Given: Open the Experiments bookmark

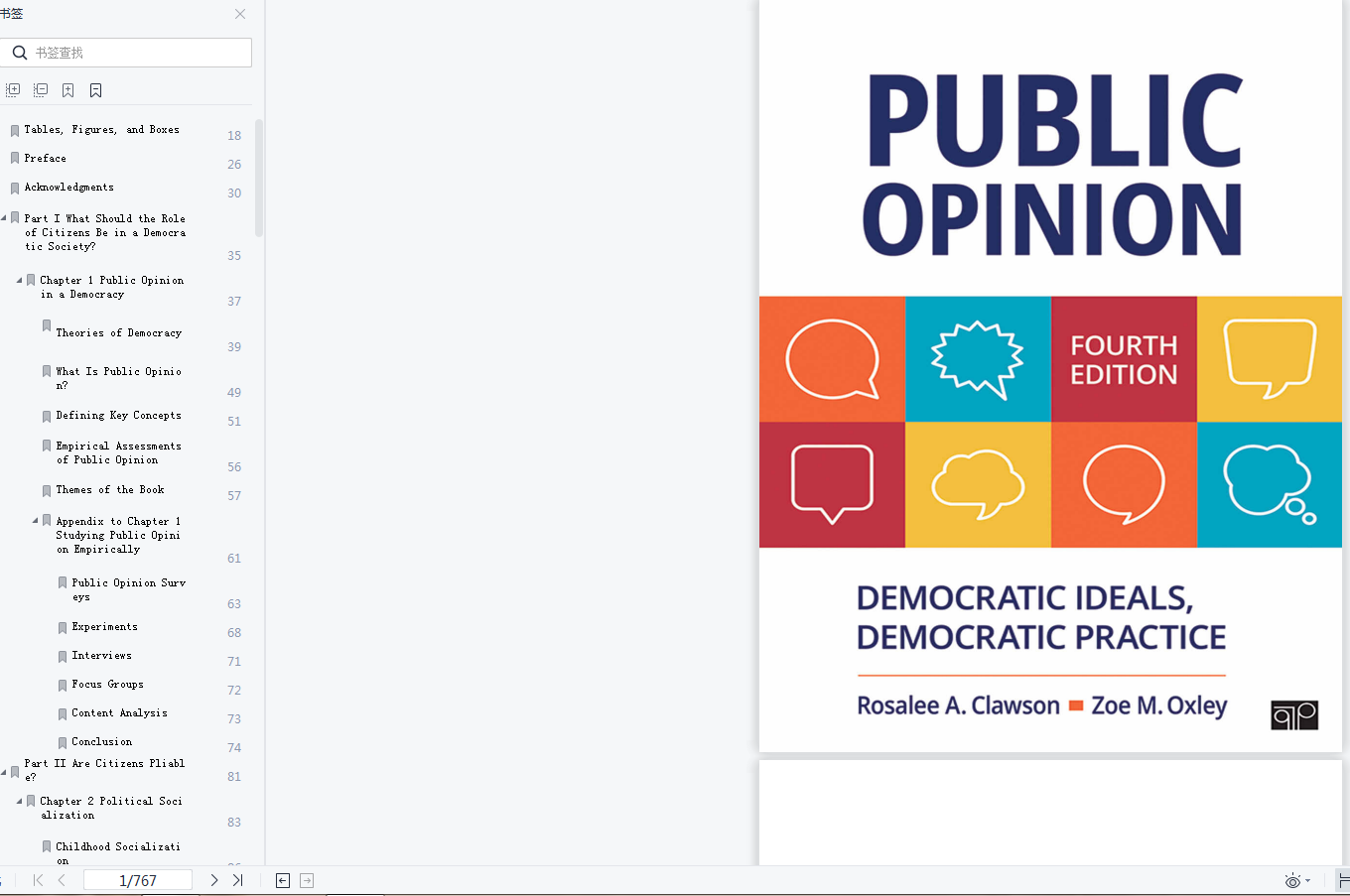Looking at the screenshot, I should click(x=104, y=627).
